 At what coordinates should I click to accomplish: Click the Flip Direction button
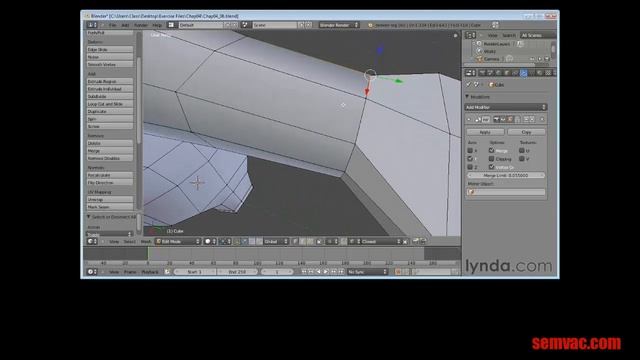pos(110,182)
